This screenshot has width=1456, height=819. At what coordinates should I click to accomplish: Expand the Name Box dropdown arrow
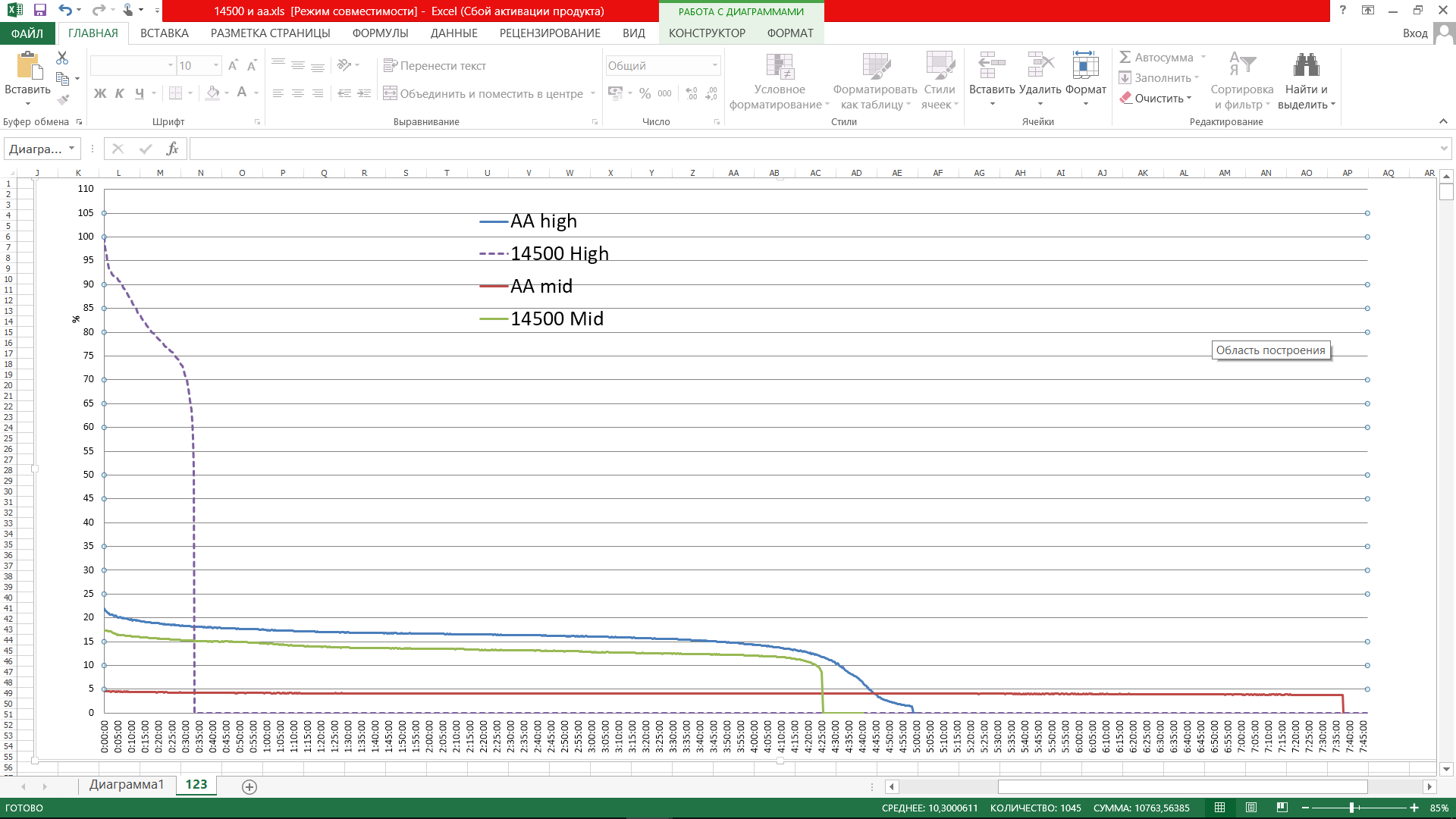coord(72,149)
